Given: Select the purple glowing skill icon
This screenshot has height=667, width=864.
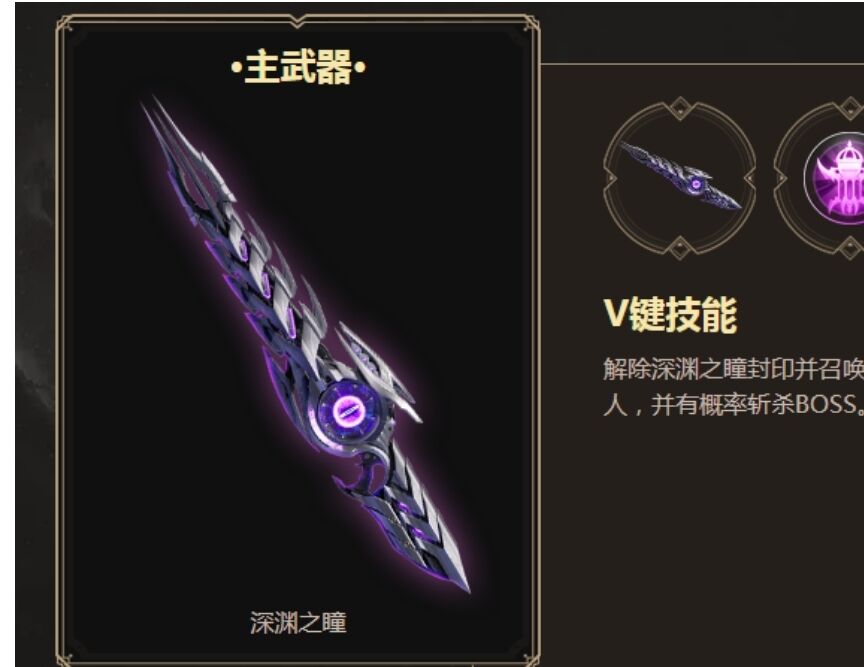Looking at the screenshot, I should coord(835,178).
